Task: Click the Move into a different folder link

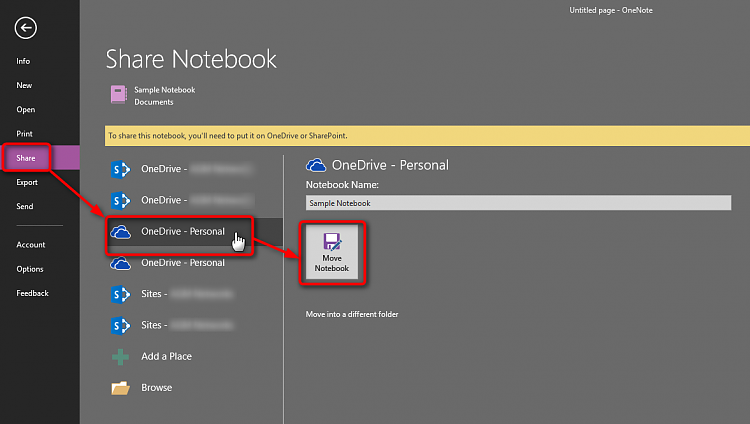Action: (x=352, y=314)
